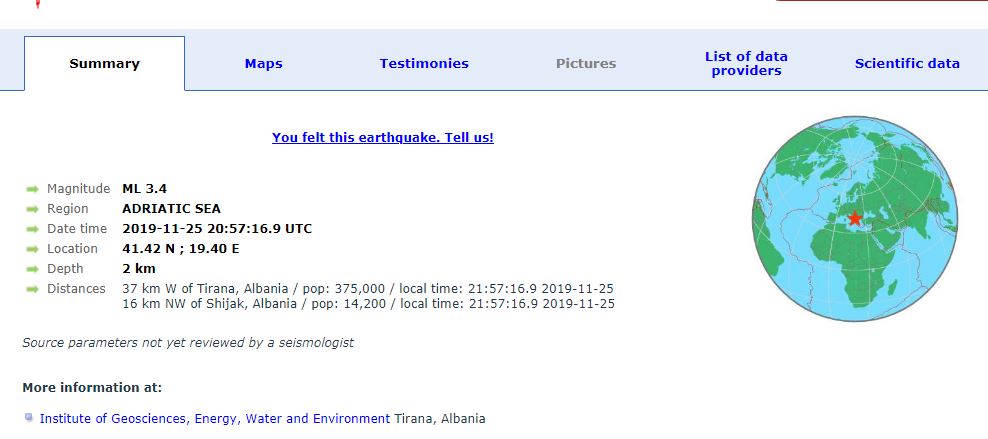
Task: Select the Summary tab
Action: [x=104, y=63]
